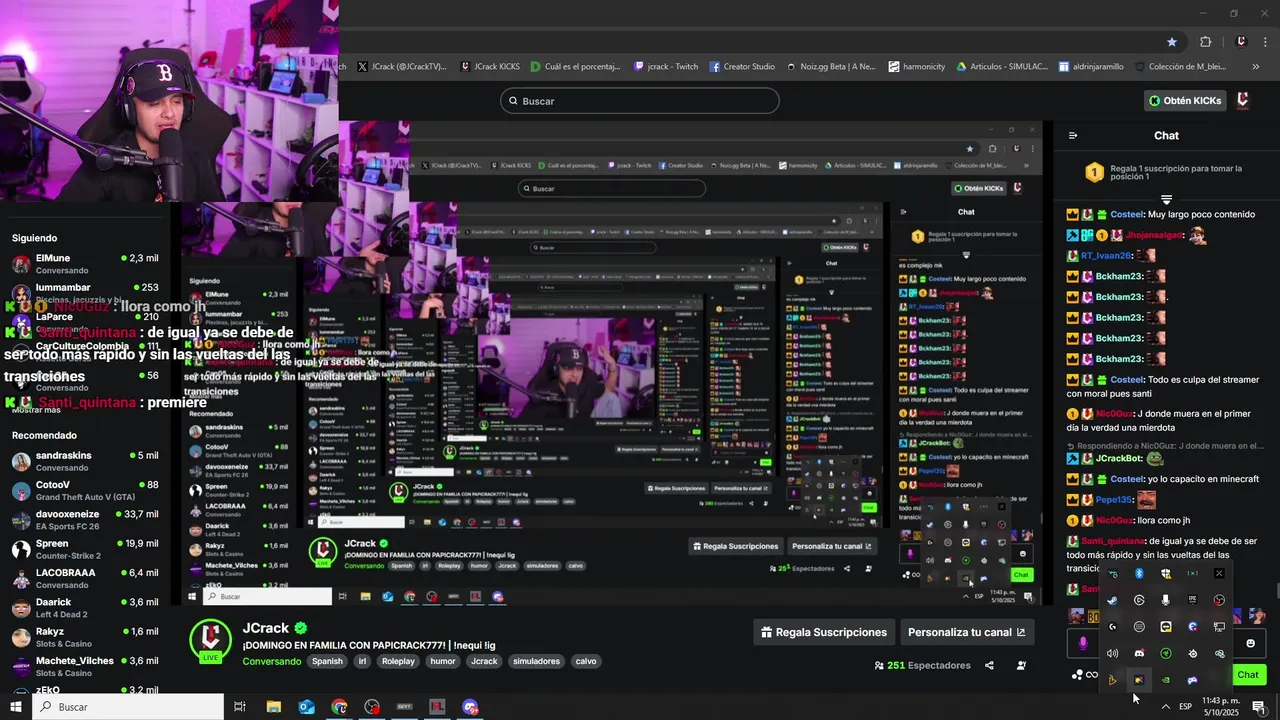
Task: Collapse the chat panel icon
Action: click(x=1073, y=135)
